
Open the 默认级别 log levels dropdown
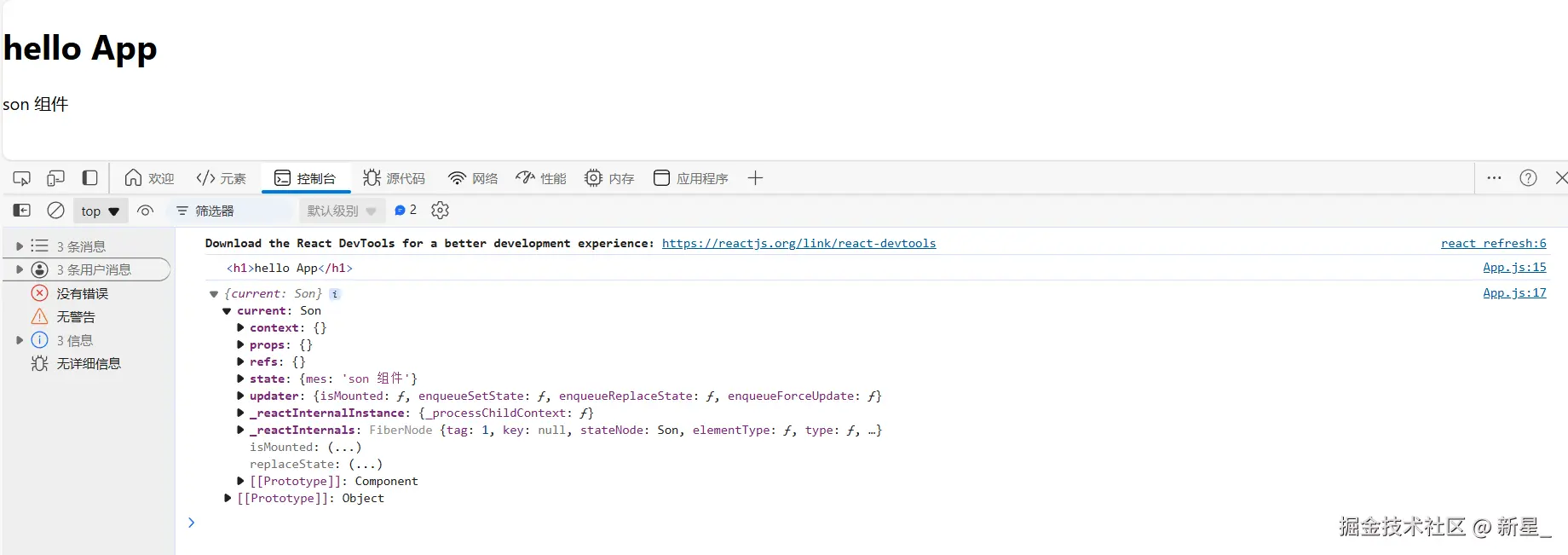click(x=342, y=211)
